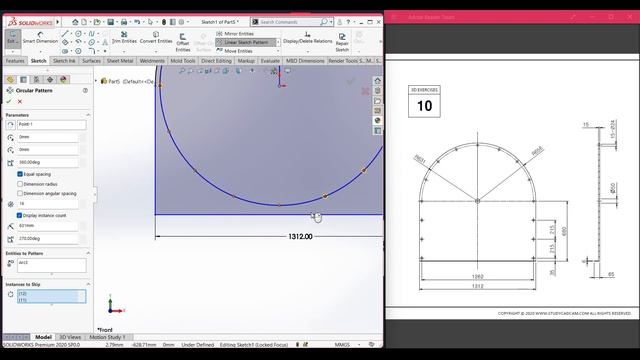
Task: Switch to the Evaluate tab
Action: 270,61
